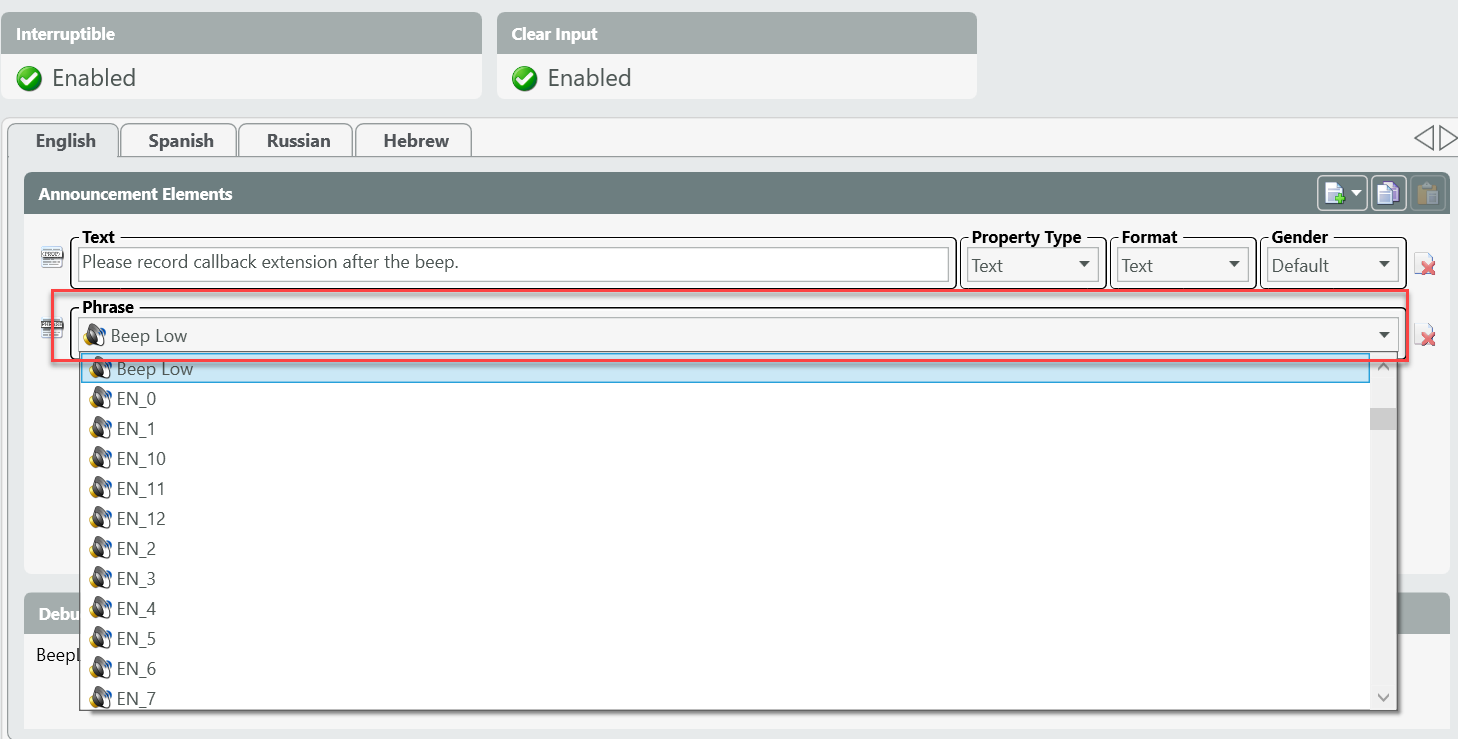The width and height of the screenshot is (1458, 739).
Task: Delete the Text announcement element row
Action: (1427, 266)
